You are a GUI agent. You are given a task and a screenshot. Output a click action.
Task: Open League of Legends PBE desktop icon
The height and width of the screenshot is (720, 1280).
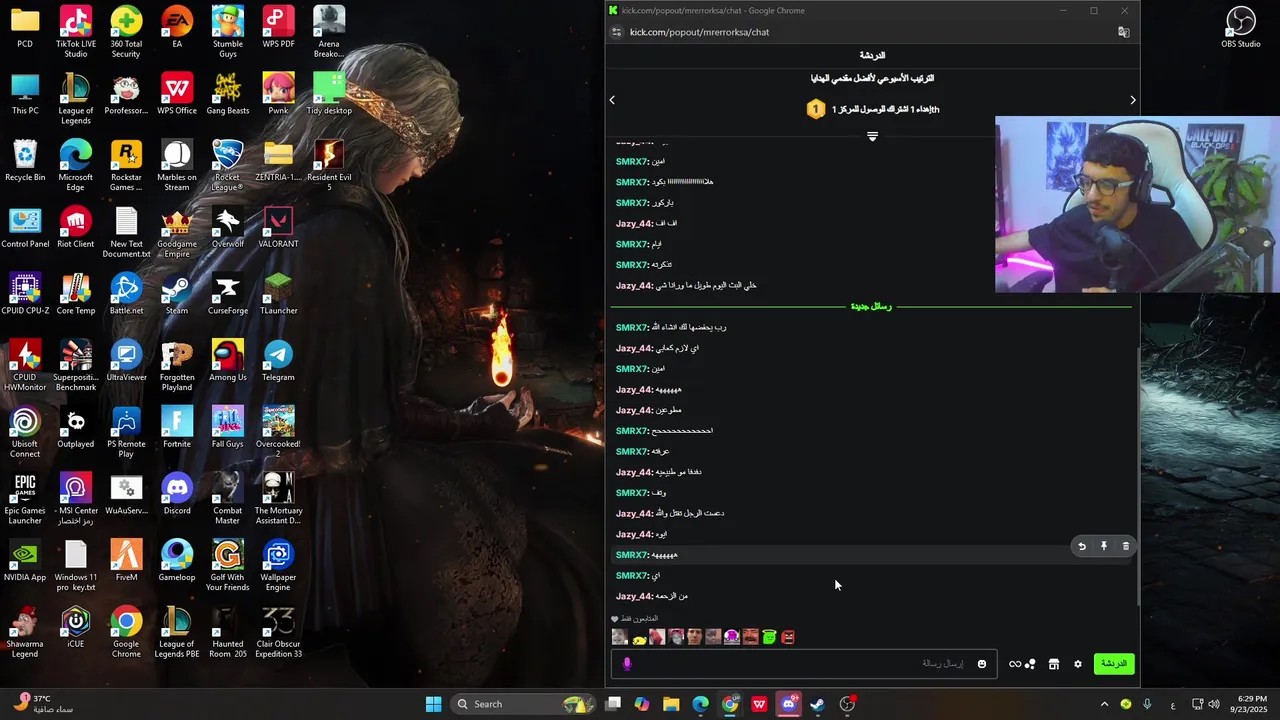pyautogui.click(x=177, y=633)
